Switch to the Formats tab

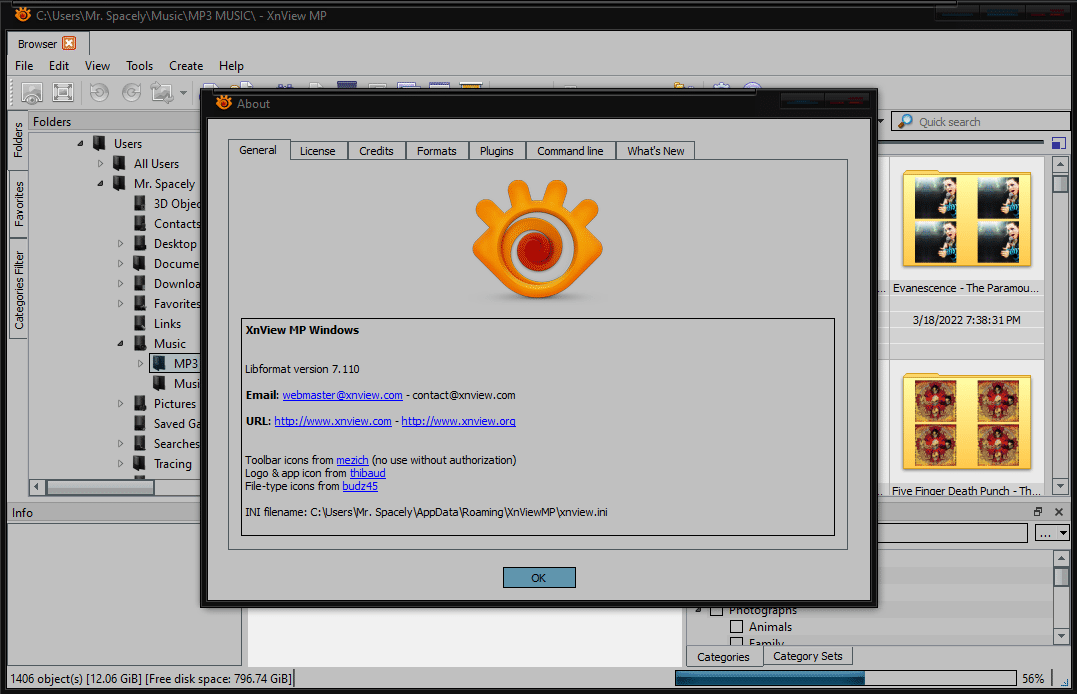point(437,151)
